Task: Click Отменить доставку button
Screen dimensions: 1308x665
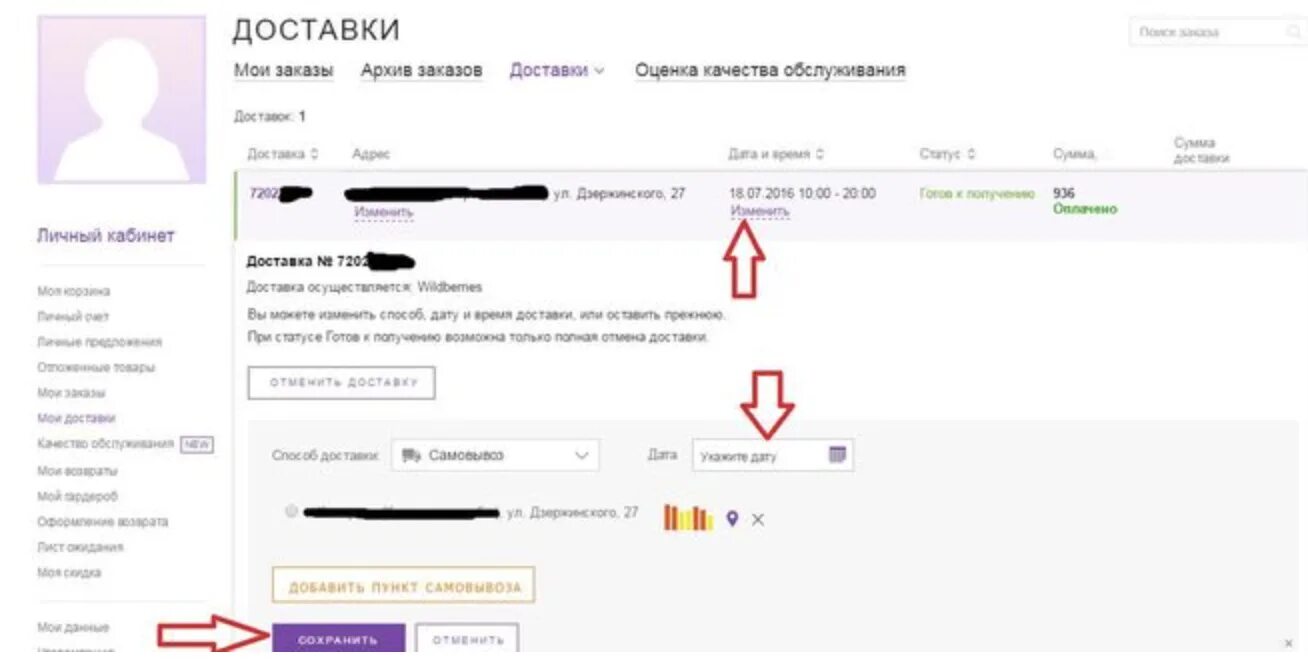Action: click(341, 382)
